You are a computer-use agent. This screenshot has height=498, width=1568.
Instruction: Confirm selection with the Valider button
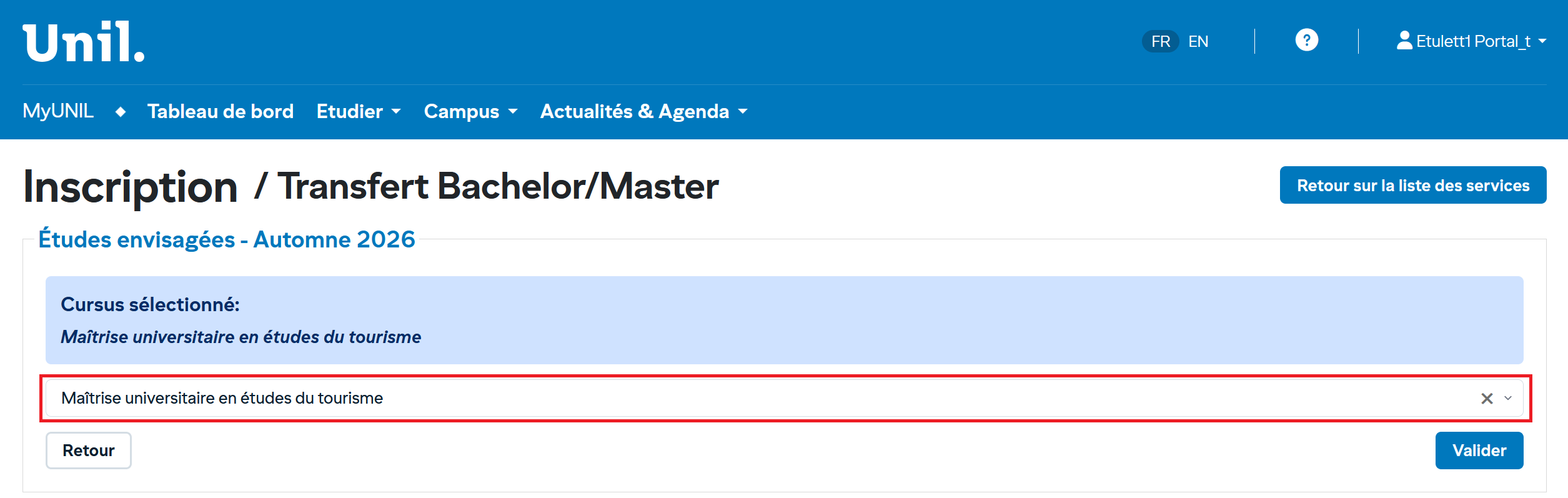tap(1479, 451)
